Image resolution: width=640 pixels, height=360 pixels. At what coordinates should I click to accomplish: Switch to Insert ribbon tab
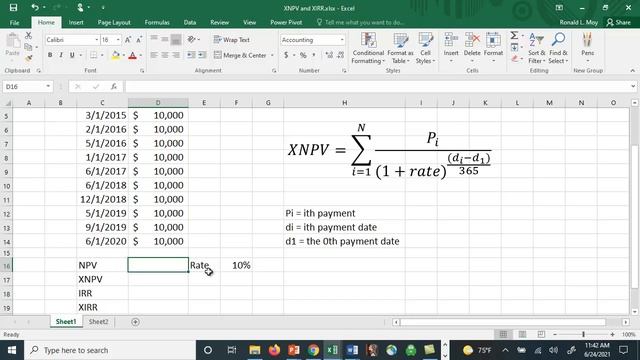pos(76,22)
